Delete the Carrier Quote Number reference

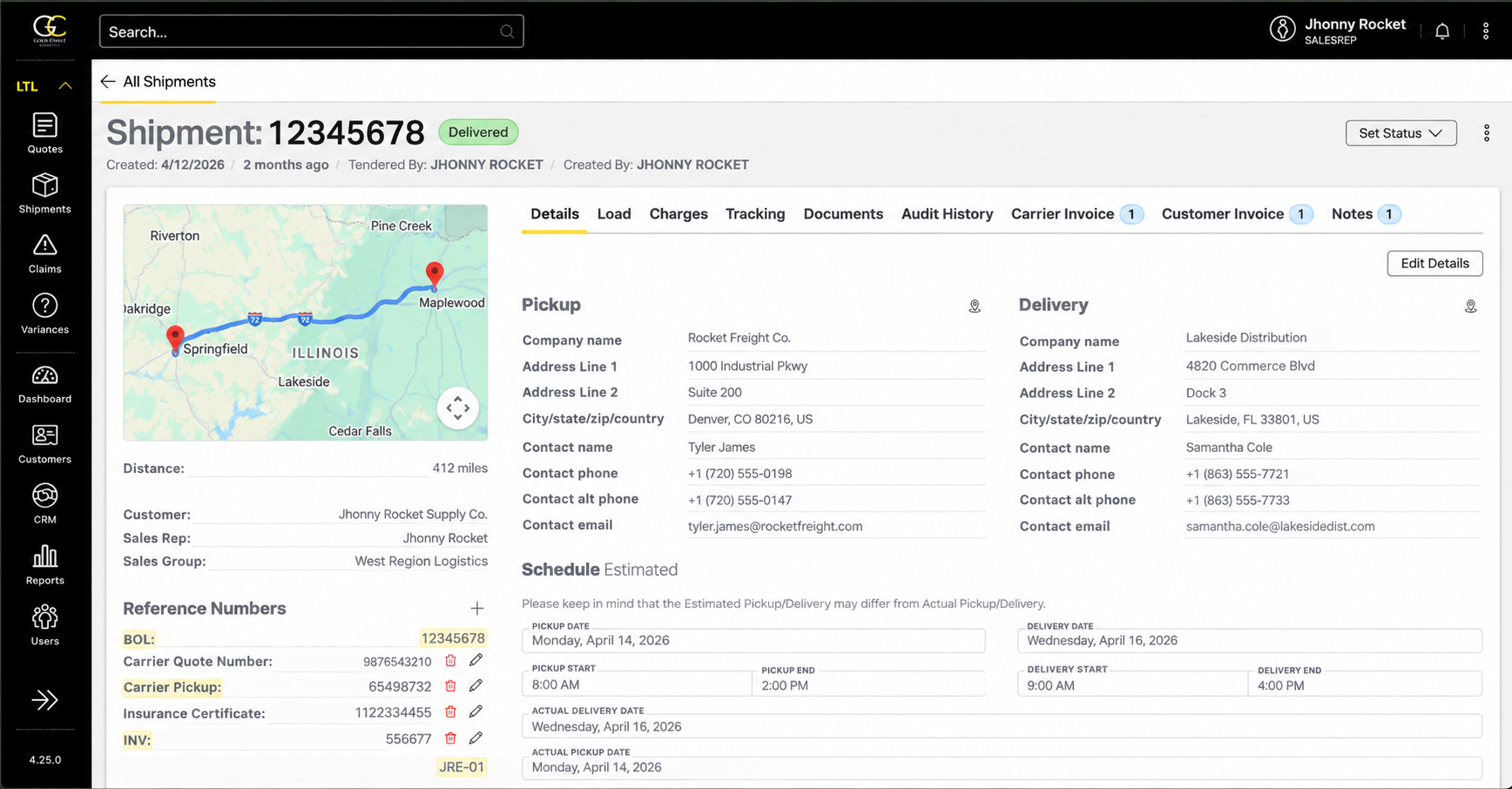pyautogui.click(x=450, y=661)
